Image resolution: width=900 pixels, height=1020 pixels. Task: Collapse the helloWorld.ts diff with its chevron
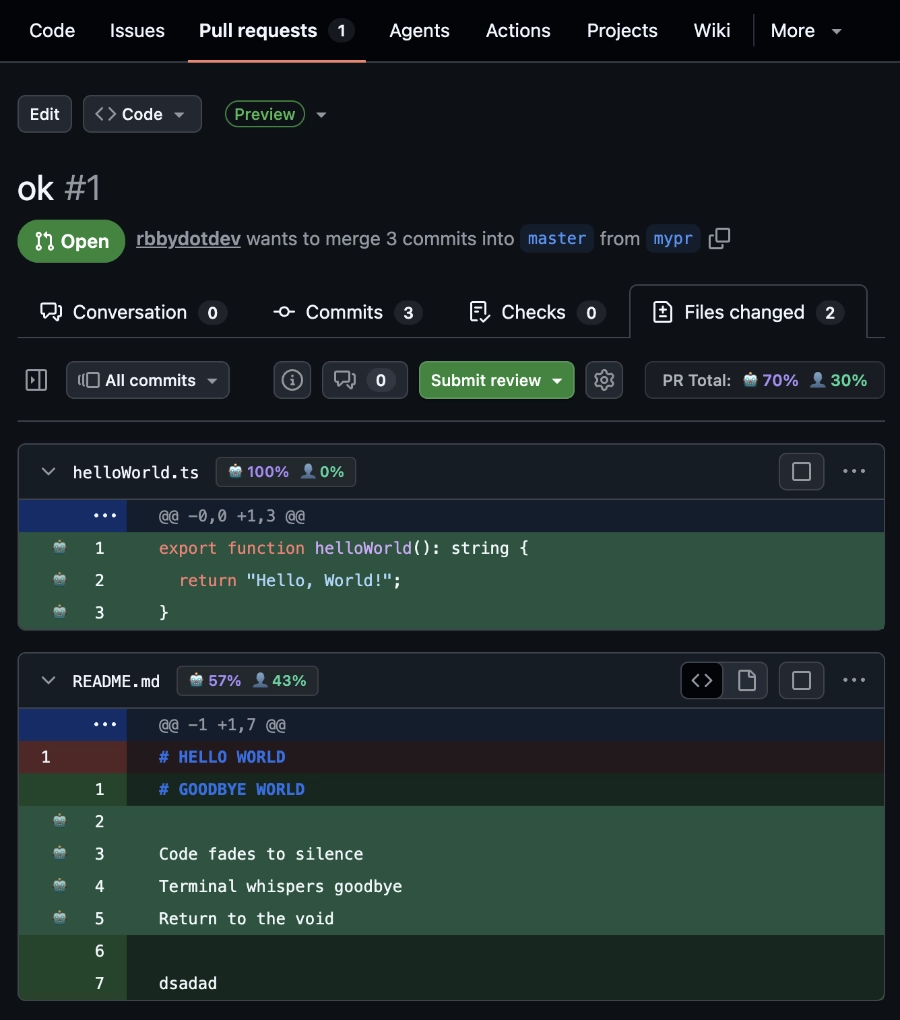pyautogui.click(x=48, y=471)
